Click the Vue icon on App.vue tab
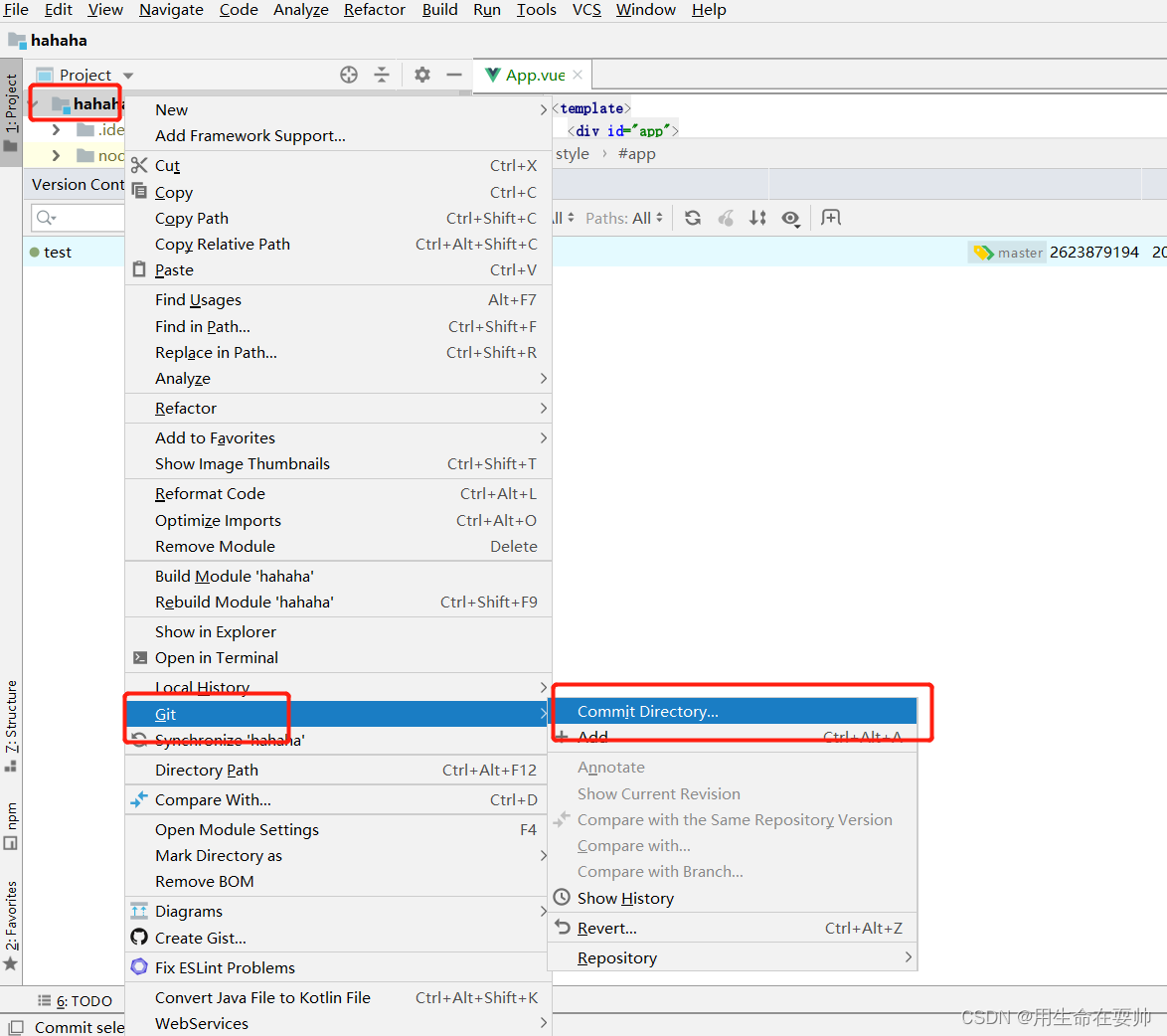Image resolution: width=1167 pixels, height=1036 pixels. tap(492, 75)
